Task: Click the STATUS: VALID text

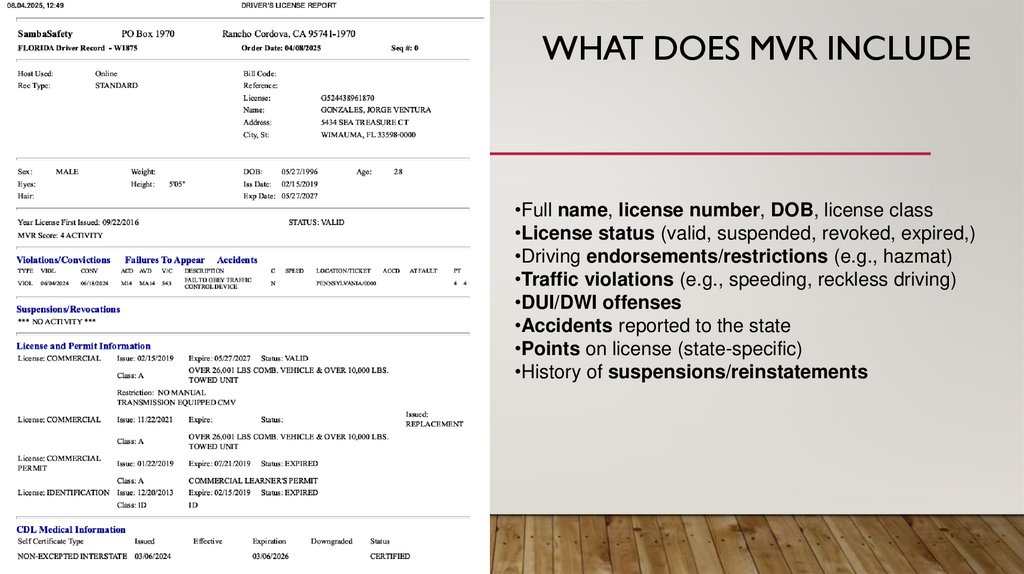Action: pos(316,222)
